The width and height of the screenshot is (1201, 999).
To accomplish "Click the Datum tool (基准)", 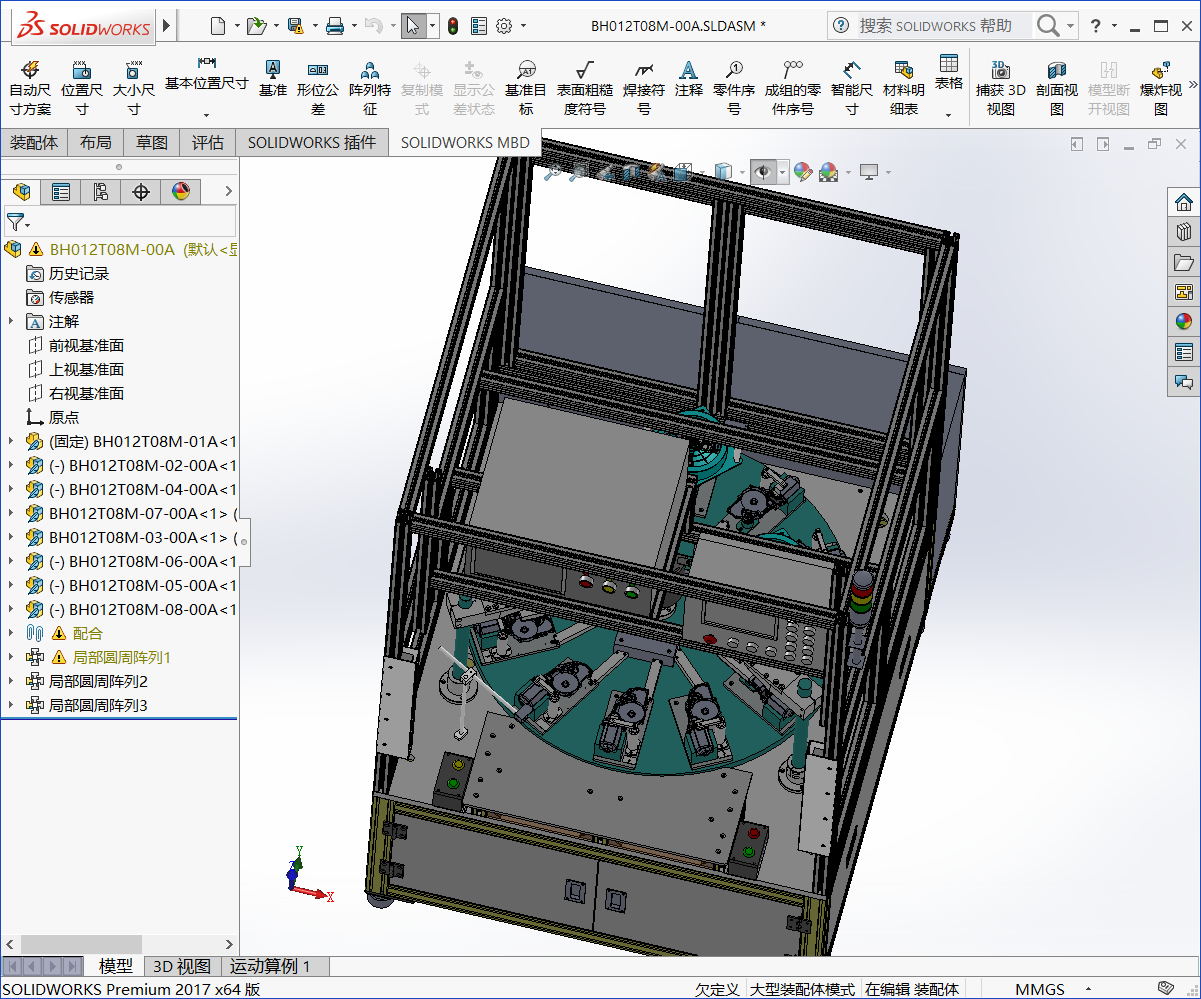I will (x=272, y=78).
